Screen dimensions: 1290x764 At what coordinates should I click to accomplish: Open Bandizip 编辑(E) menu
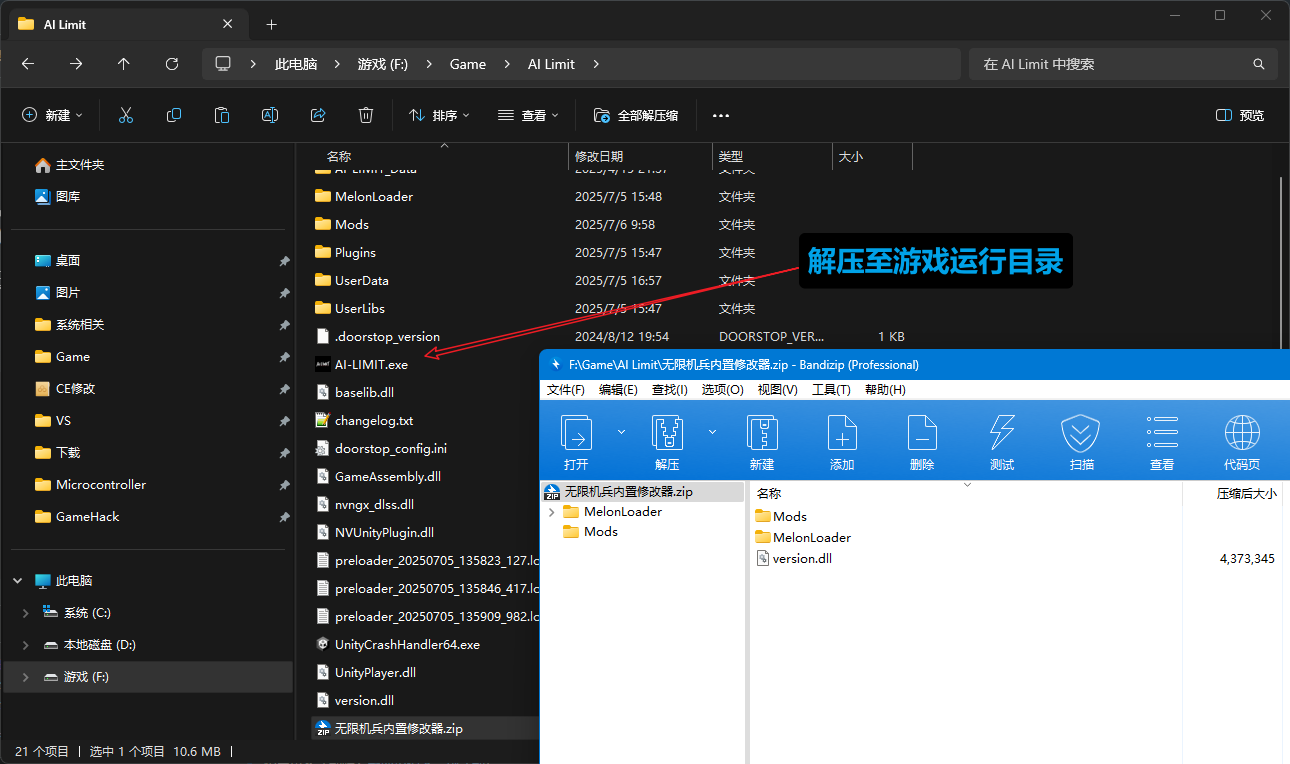click(x=618, y=390)
